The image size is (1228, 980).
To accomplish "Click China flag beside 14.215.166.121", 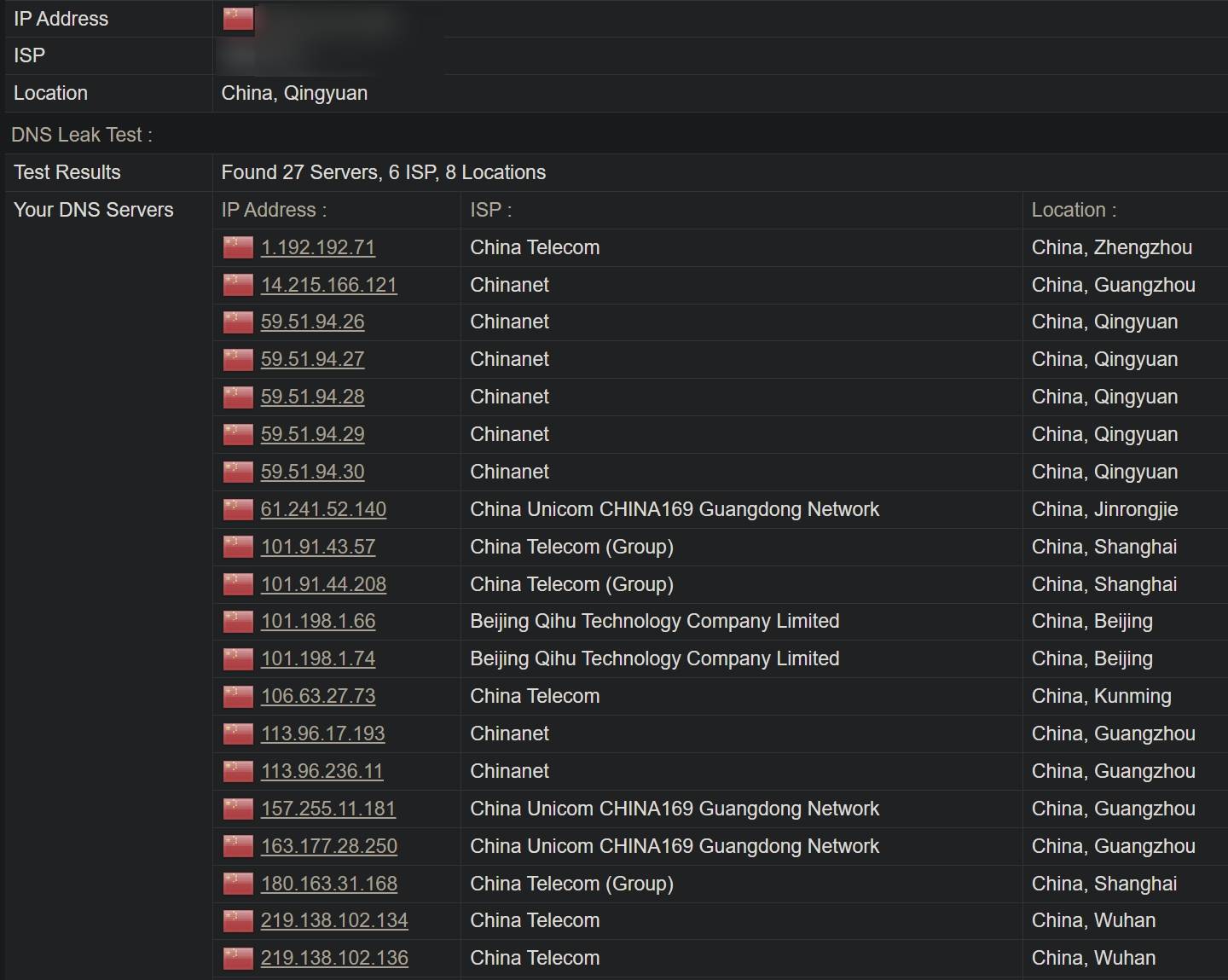I will click(238, 285).
